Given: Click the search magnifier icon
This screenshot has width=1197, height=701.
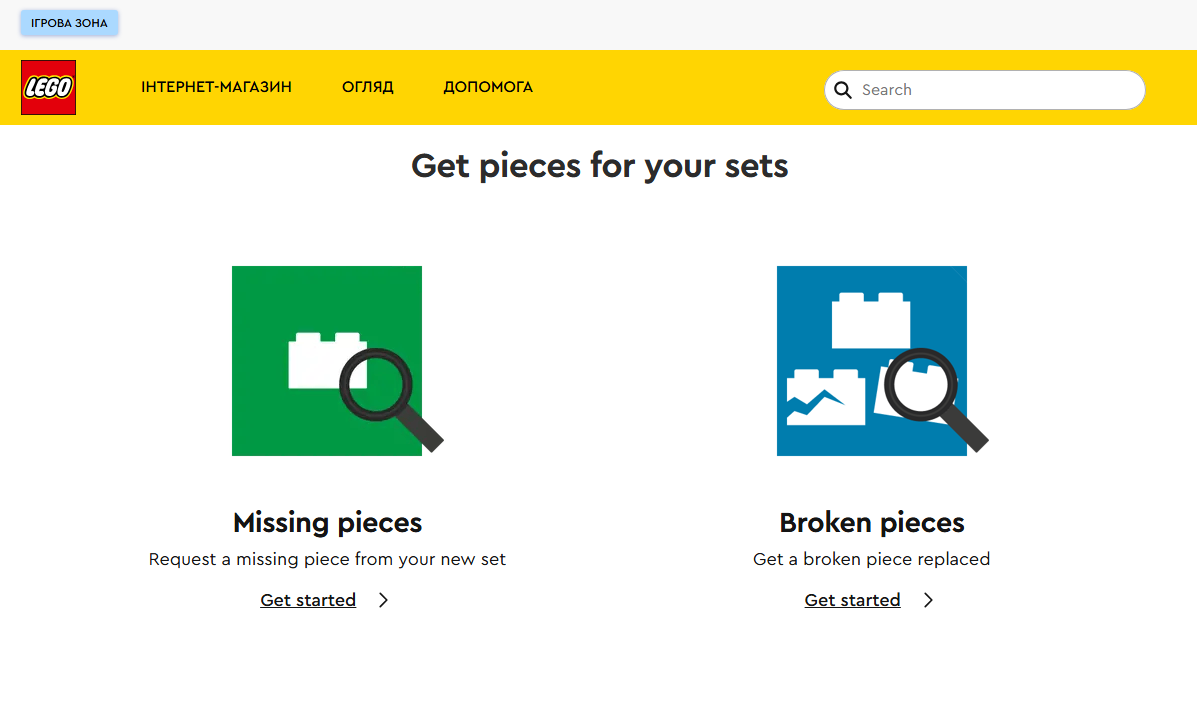Looking at the screenshot, I should click(x=843, y=90).
